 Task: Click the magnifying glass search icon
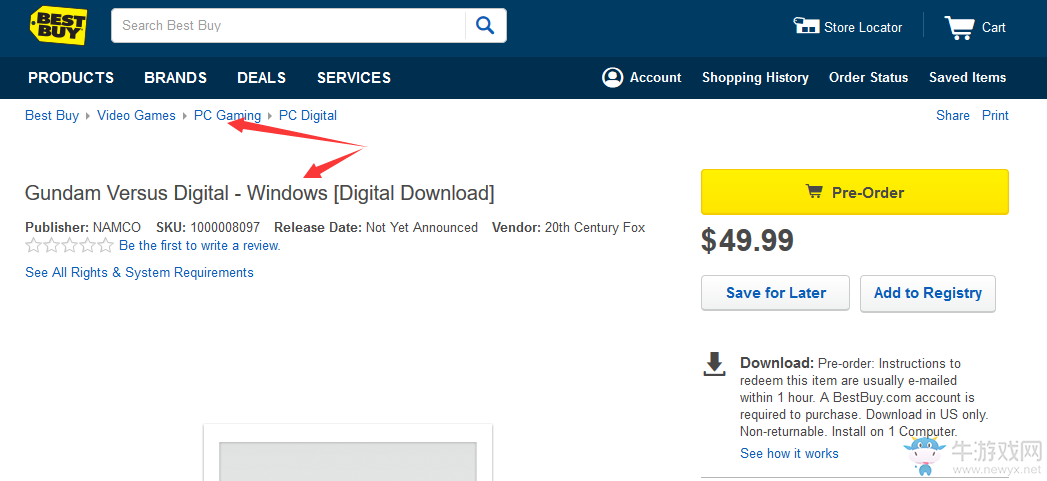point(485,25)
